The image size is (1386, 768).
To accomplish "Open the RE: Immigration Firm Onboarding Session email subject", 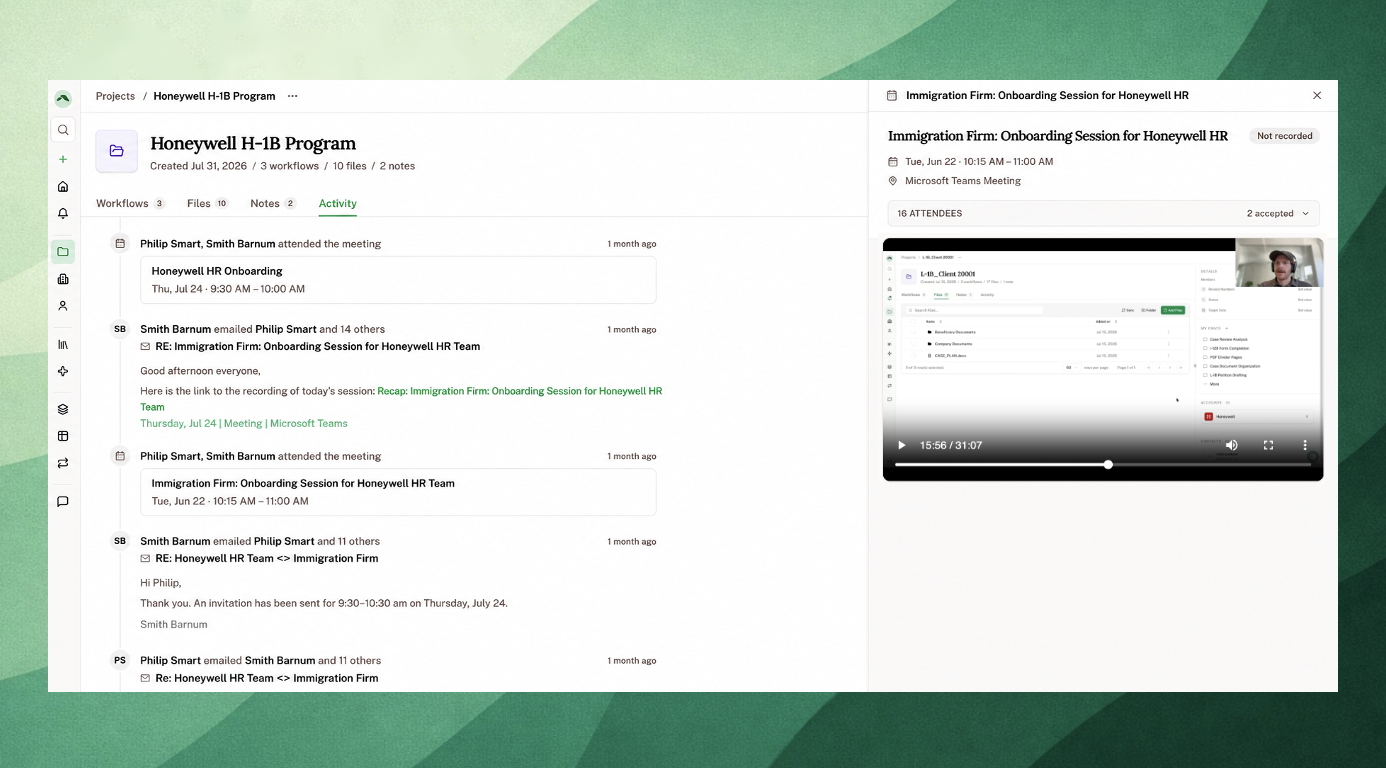I will pos(318,347).
